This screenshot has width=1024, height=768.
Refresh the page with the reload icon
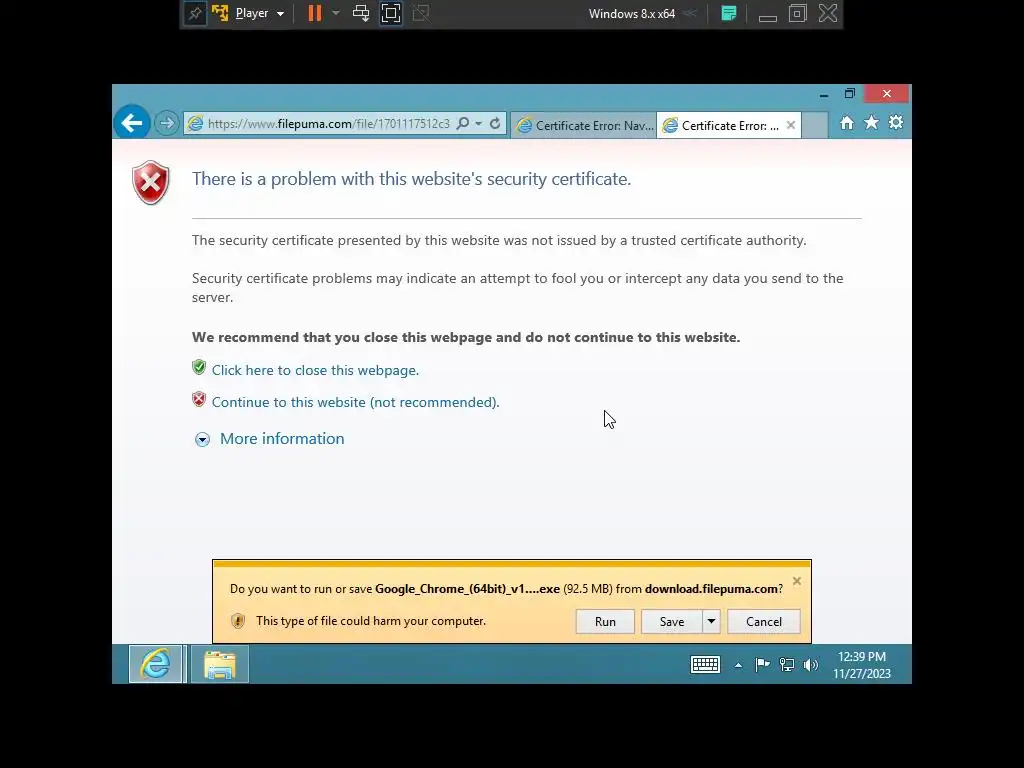point(495,123)
